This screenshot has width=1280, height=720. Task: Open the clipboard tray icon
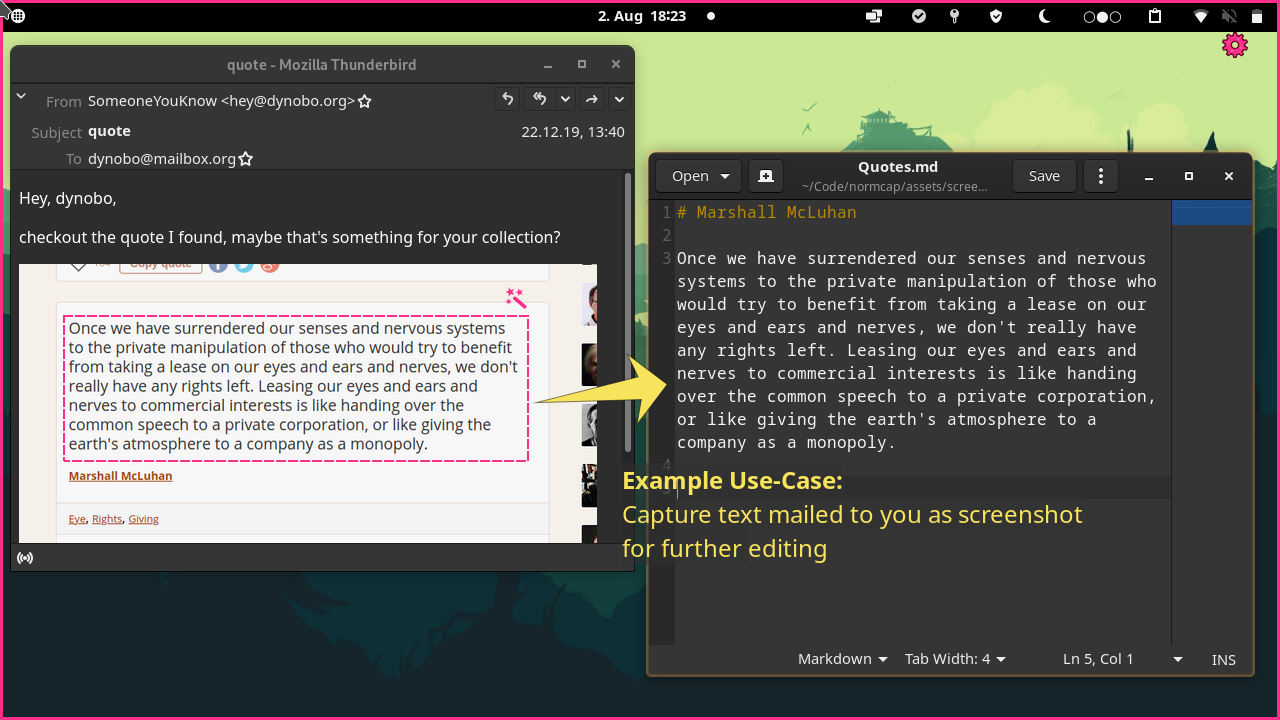[x=1155, y=16]
